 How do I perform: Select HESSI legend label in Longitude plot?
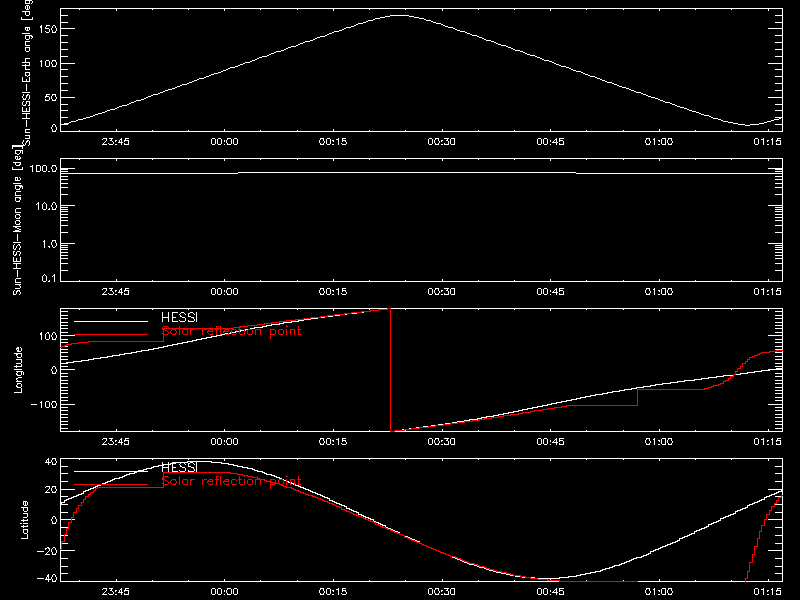tap(179, 317)
